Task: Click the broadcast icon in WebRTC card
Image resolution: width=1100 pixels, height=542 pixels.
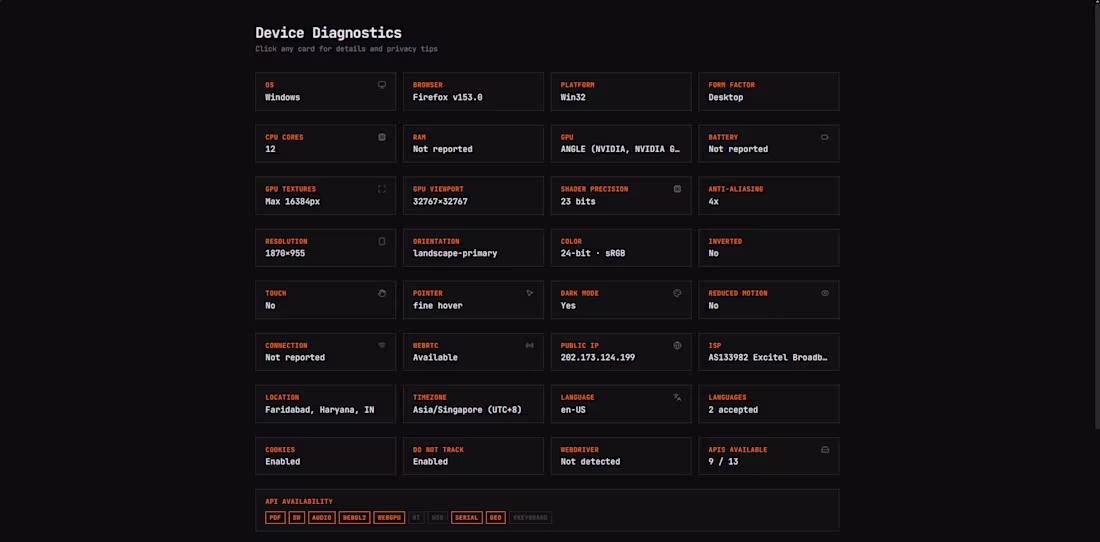Action: (x=530, y=345)
